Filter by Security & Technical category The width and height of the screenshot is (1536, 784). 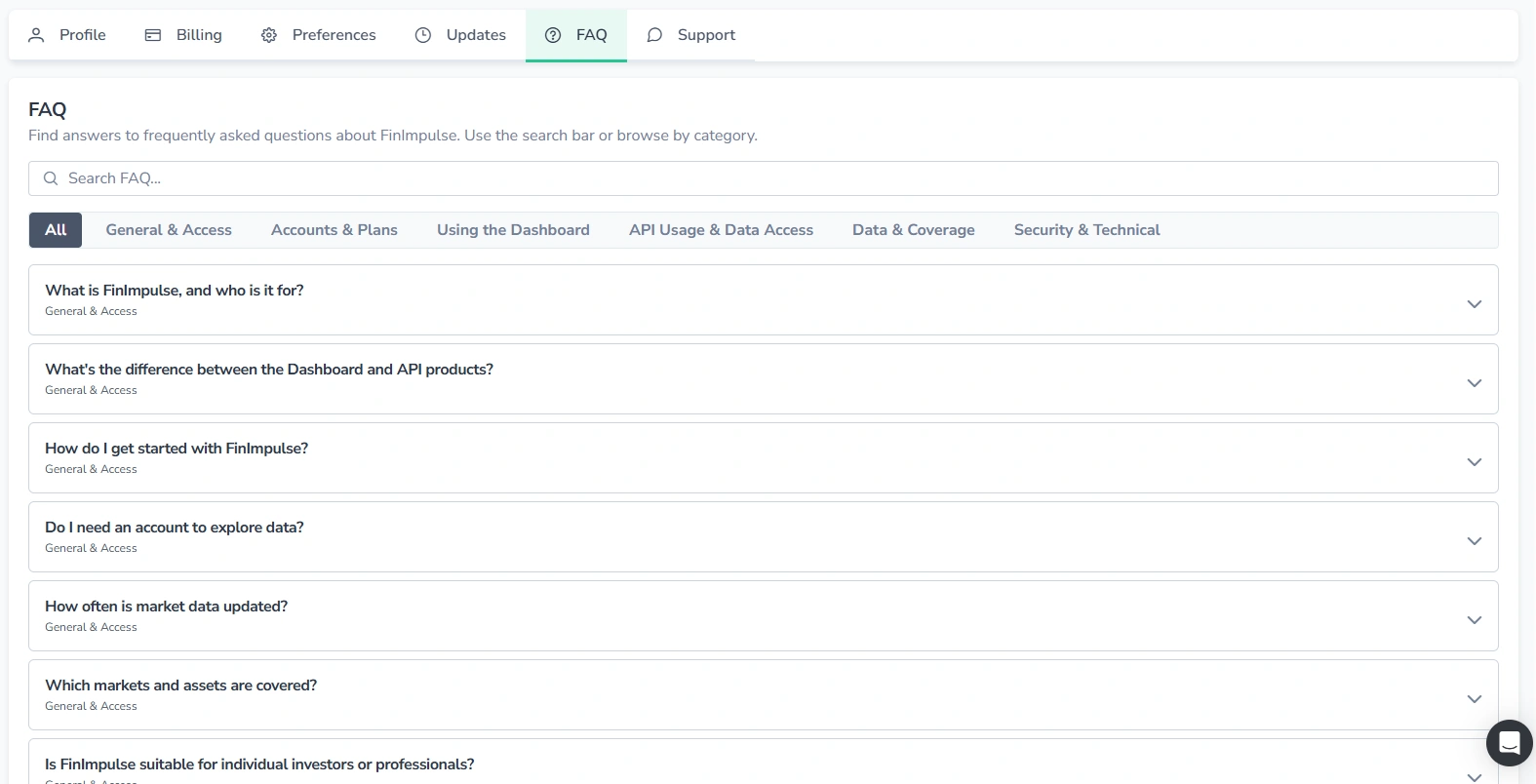coord(1086,230)
